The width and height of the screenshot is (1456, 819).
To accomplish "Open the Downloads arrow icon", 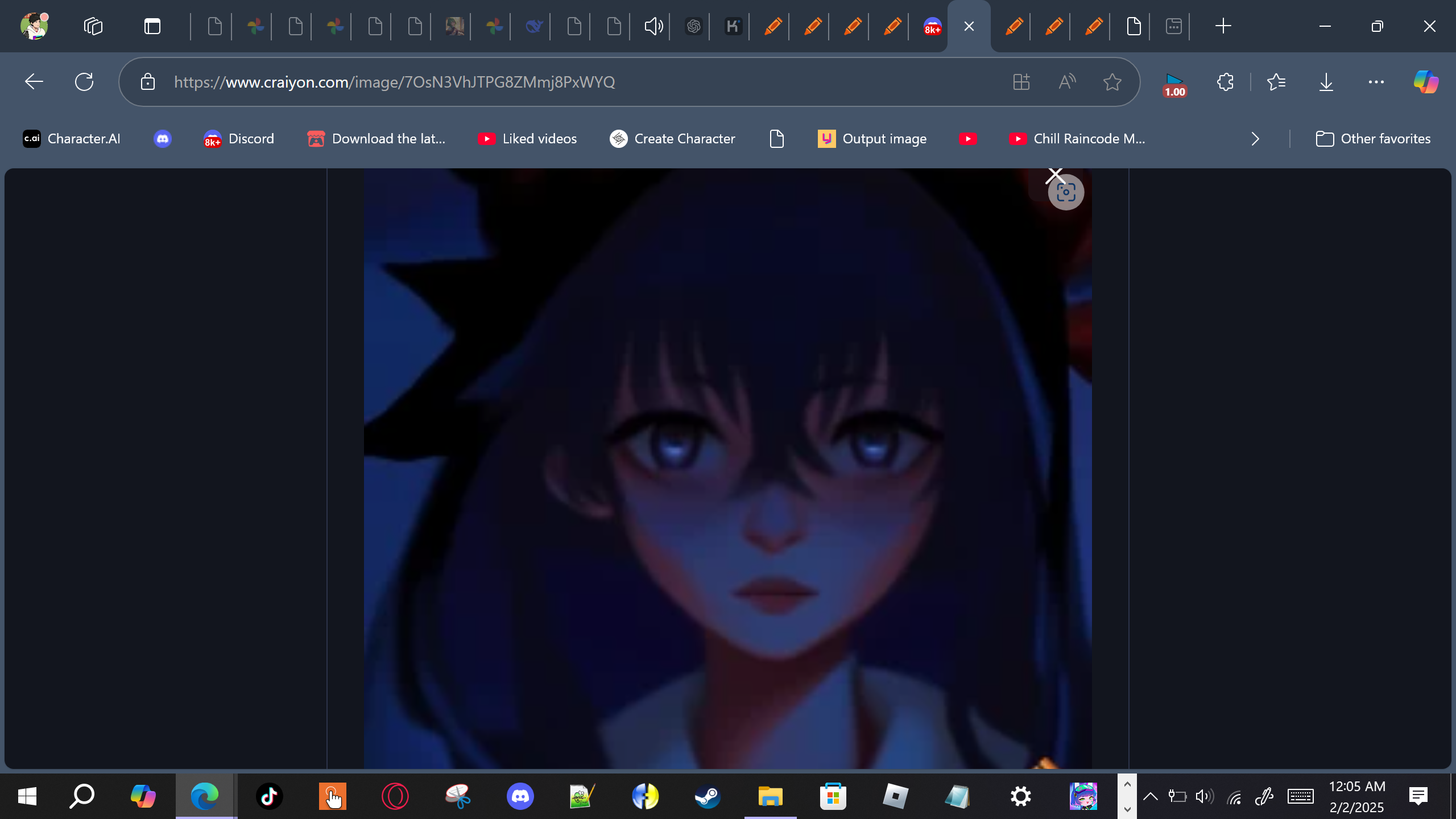I will pos(1326,82).
